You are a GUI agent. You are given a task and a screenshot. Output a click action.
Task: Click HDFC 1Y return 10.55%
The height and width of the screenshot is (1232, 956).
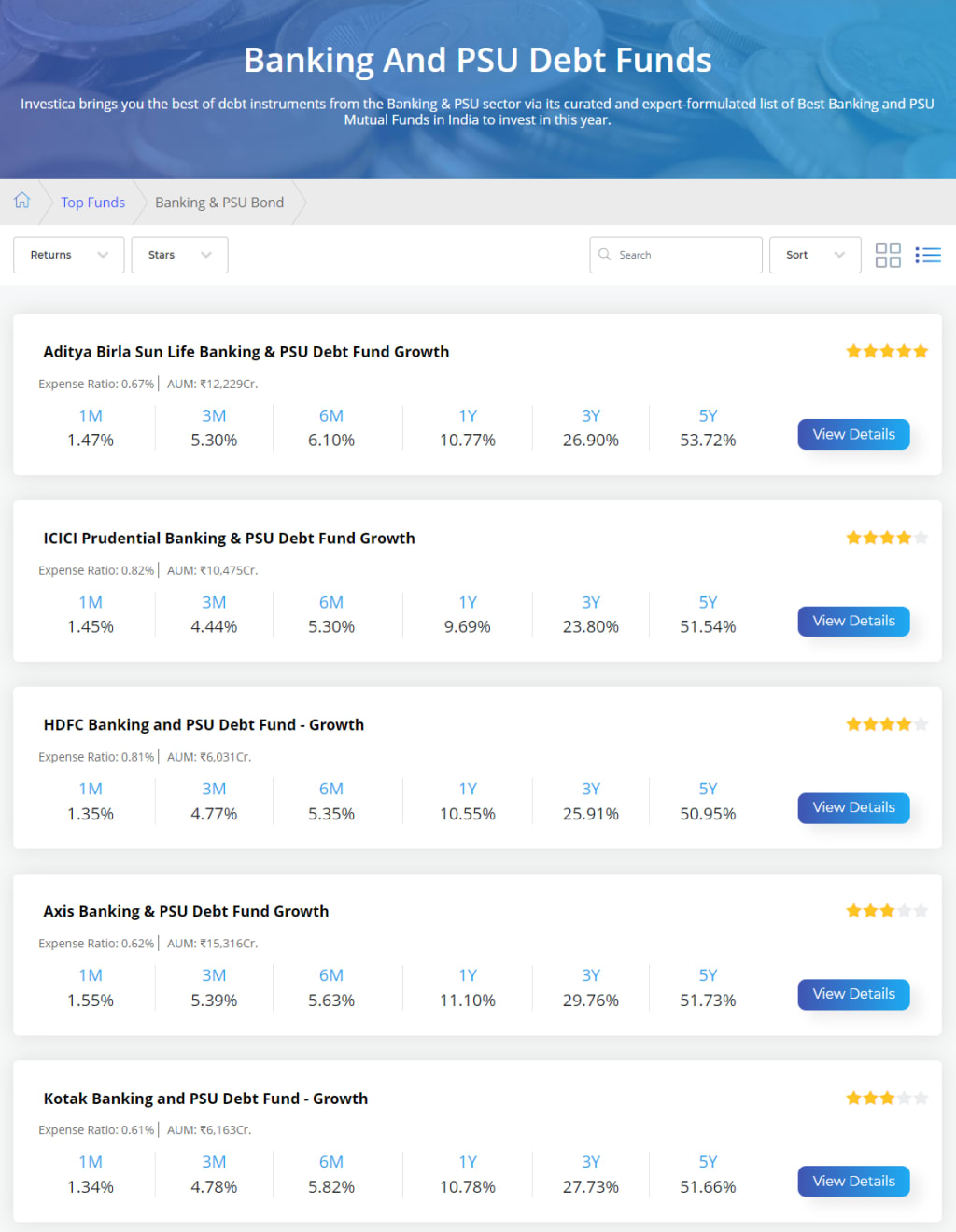(x=468, y=814)
